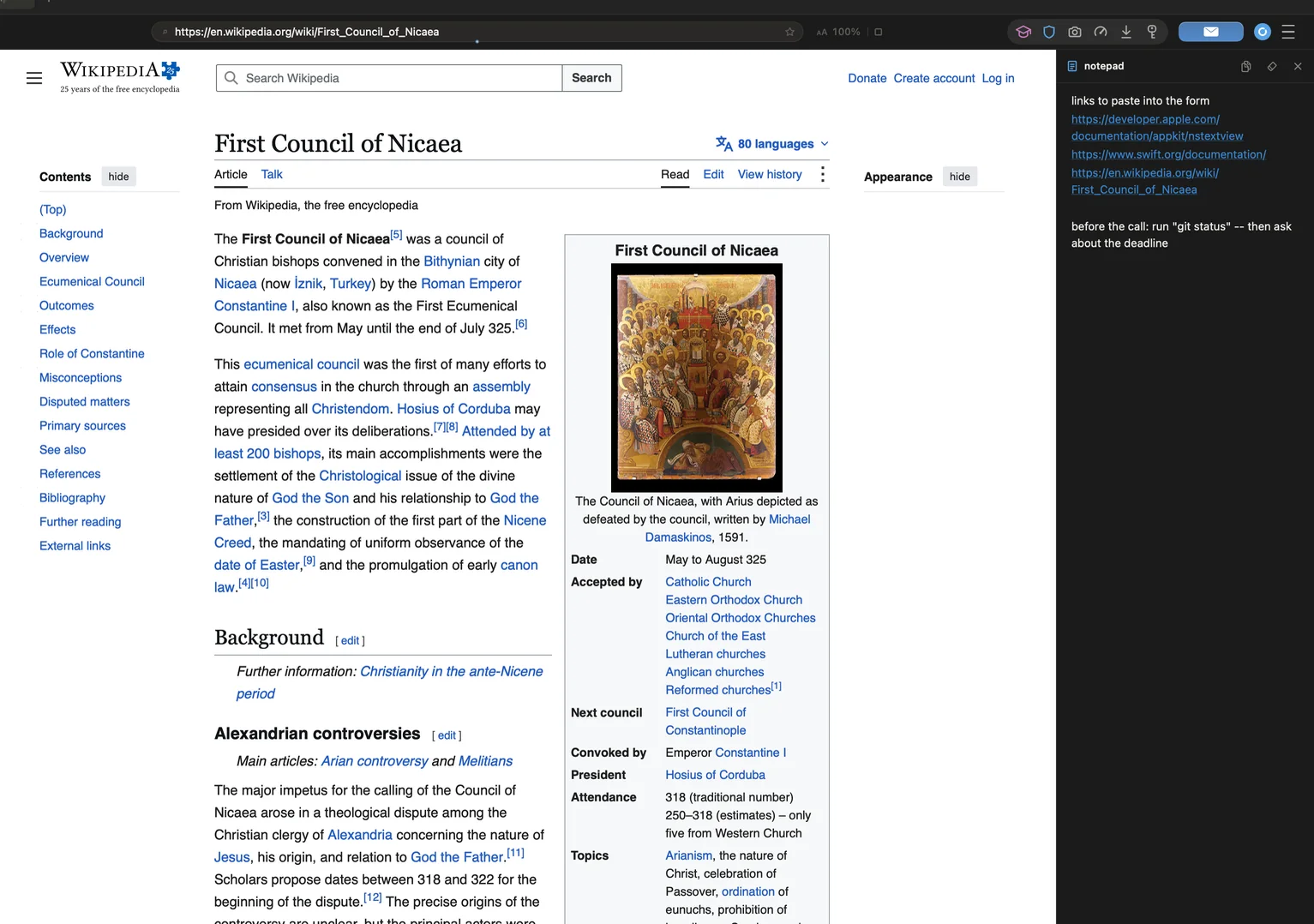The image size is (1314, 924).
Task: Click edit link beside Background heading
Action: [x=350, y=640]
